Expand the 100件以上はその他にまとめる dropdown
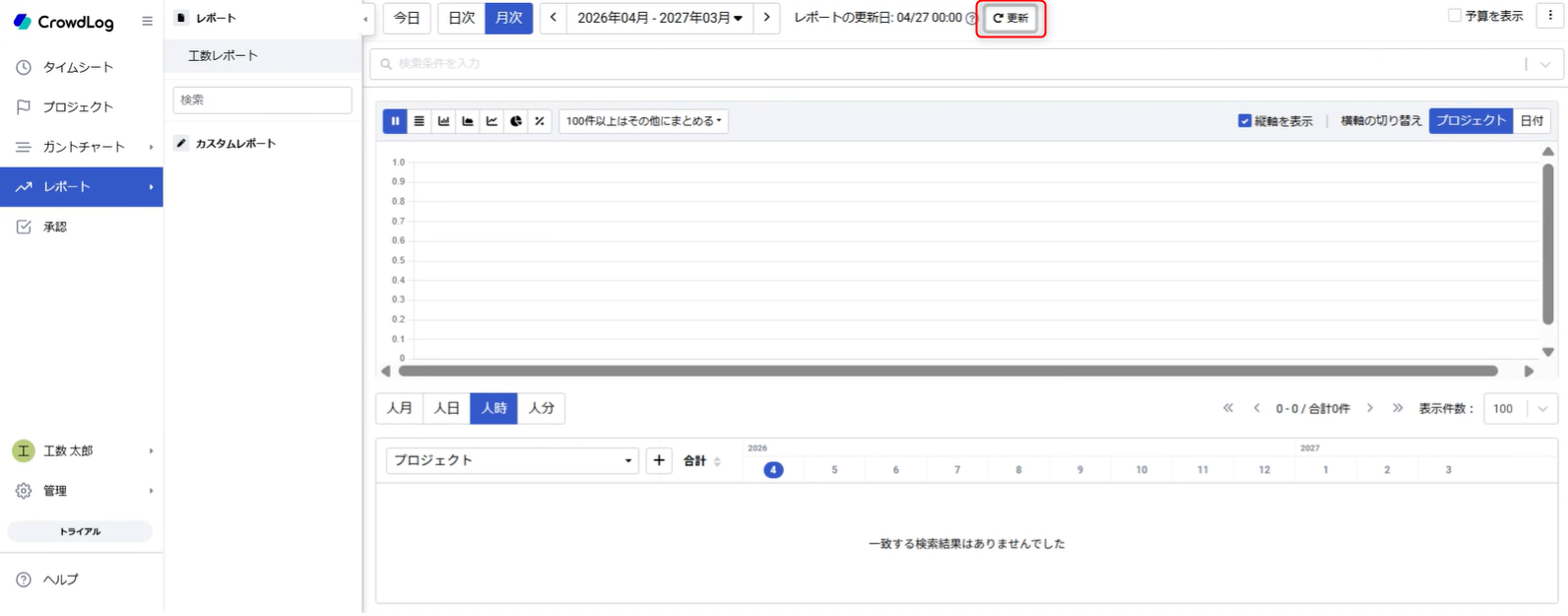Image resolution: width=1568 pixels, height=616 pixels. click(x=643, y=121)
